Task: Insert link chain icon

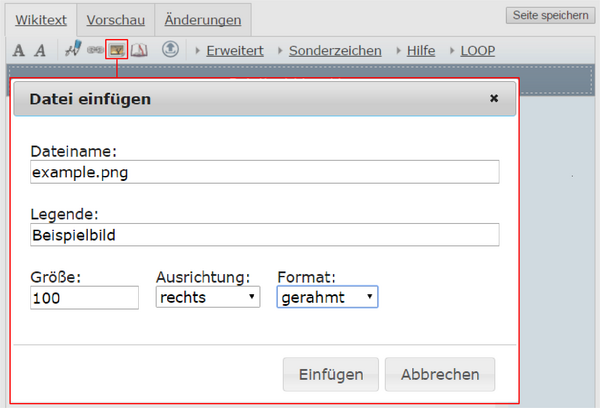Action: (95, 50)
